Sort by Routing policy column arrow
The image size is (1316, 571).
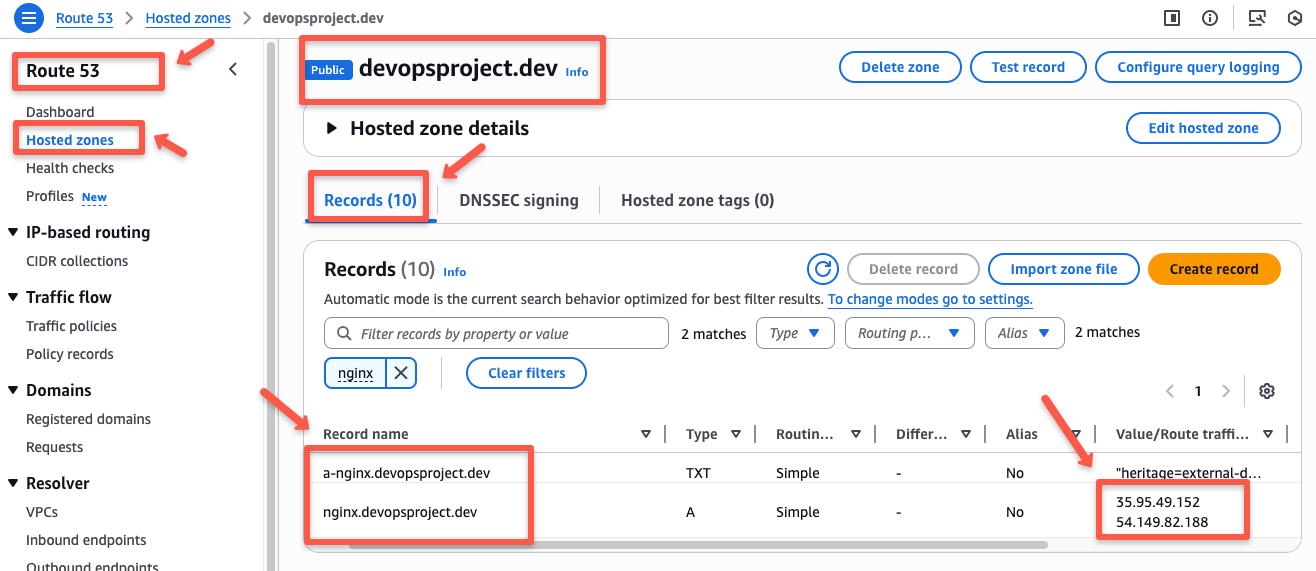point(856,434)
